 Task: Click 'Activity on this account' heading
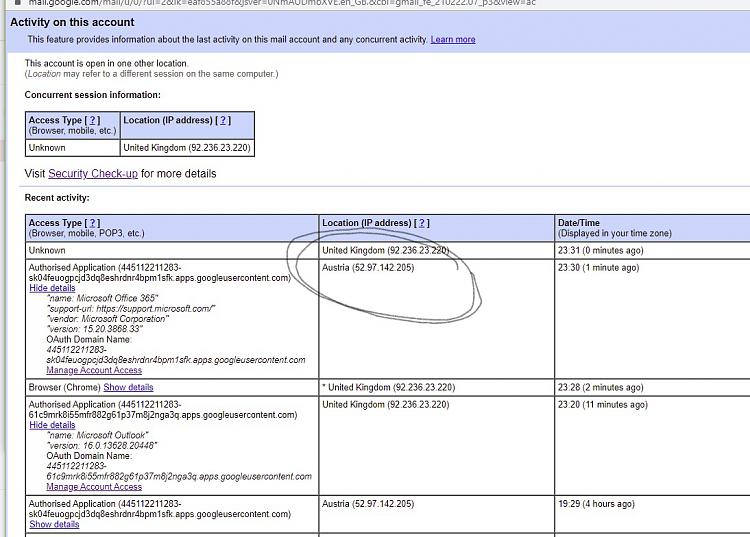coord(72,22)
